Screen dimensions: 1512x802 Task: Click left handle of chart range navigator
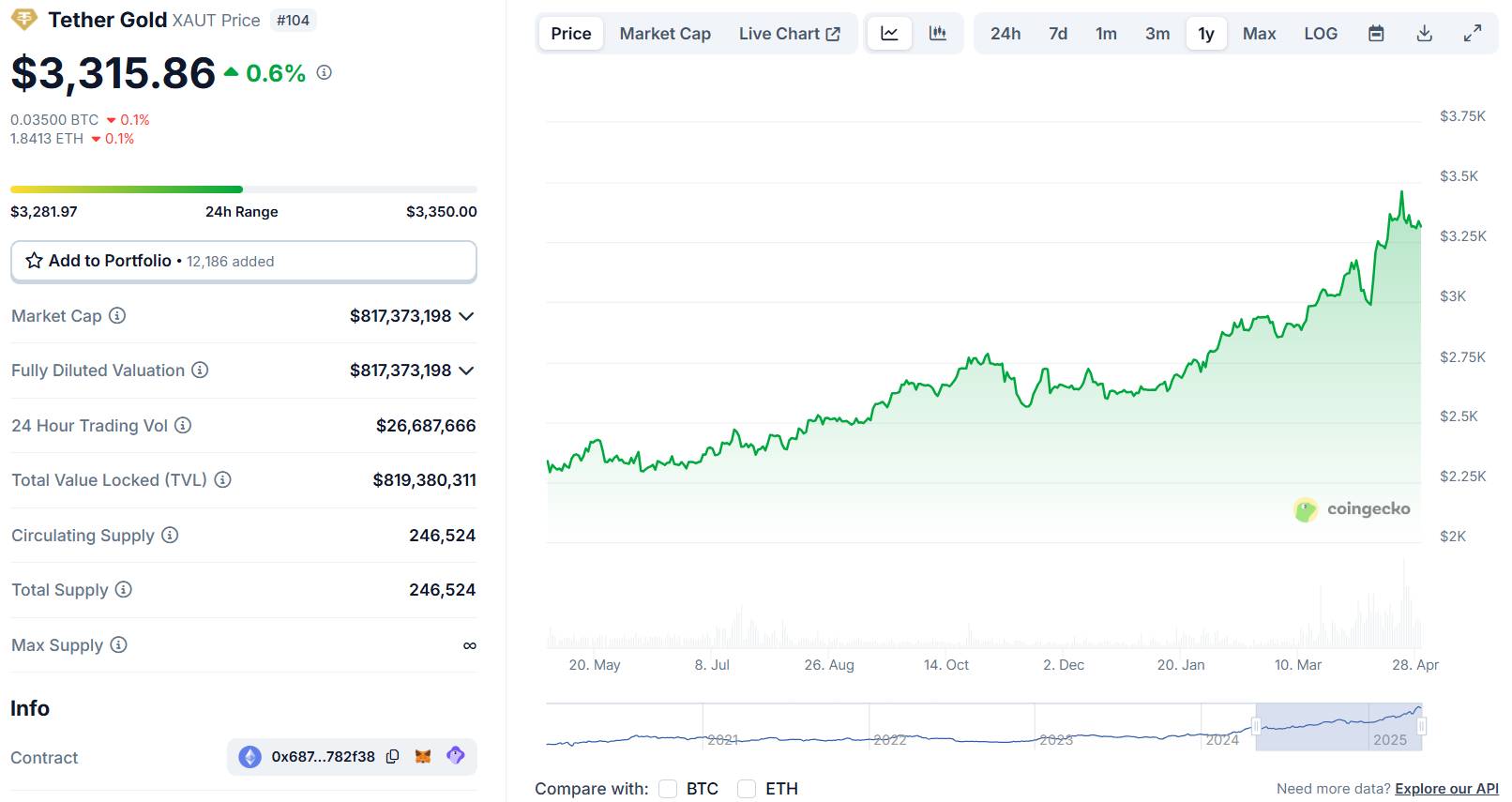point(1256,726)
